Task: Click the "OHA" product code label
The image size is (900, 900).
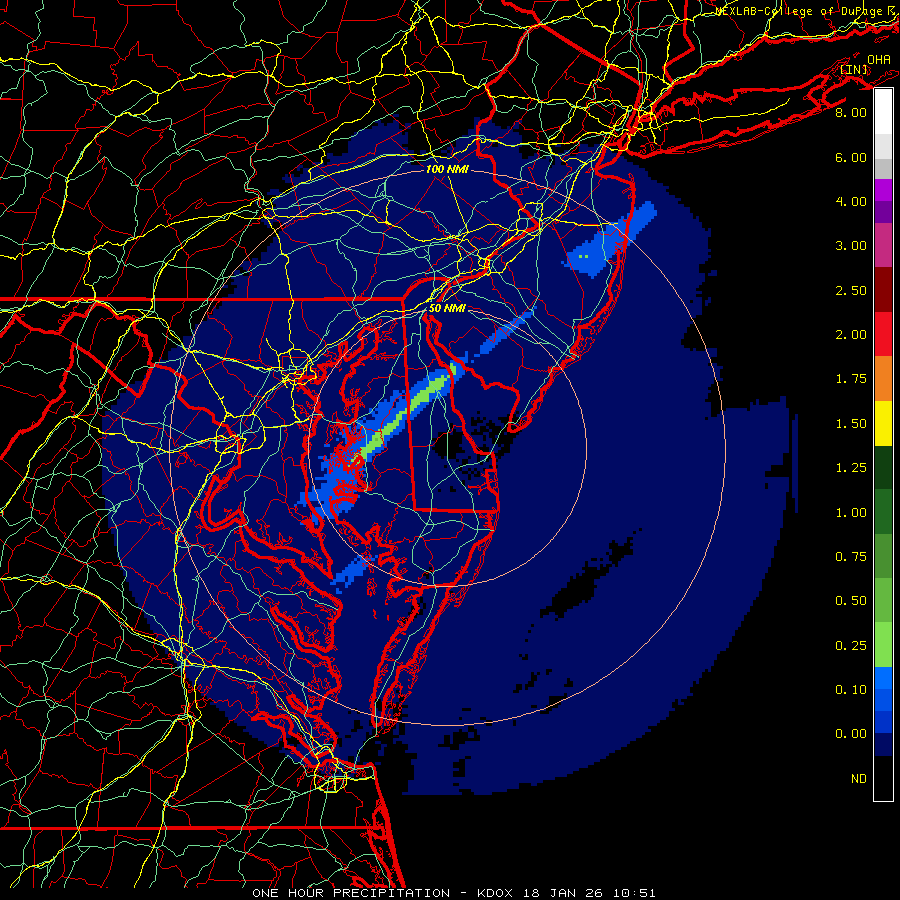Action: click(x=879, y=59)
